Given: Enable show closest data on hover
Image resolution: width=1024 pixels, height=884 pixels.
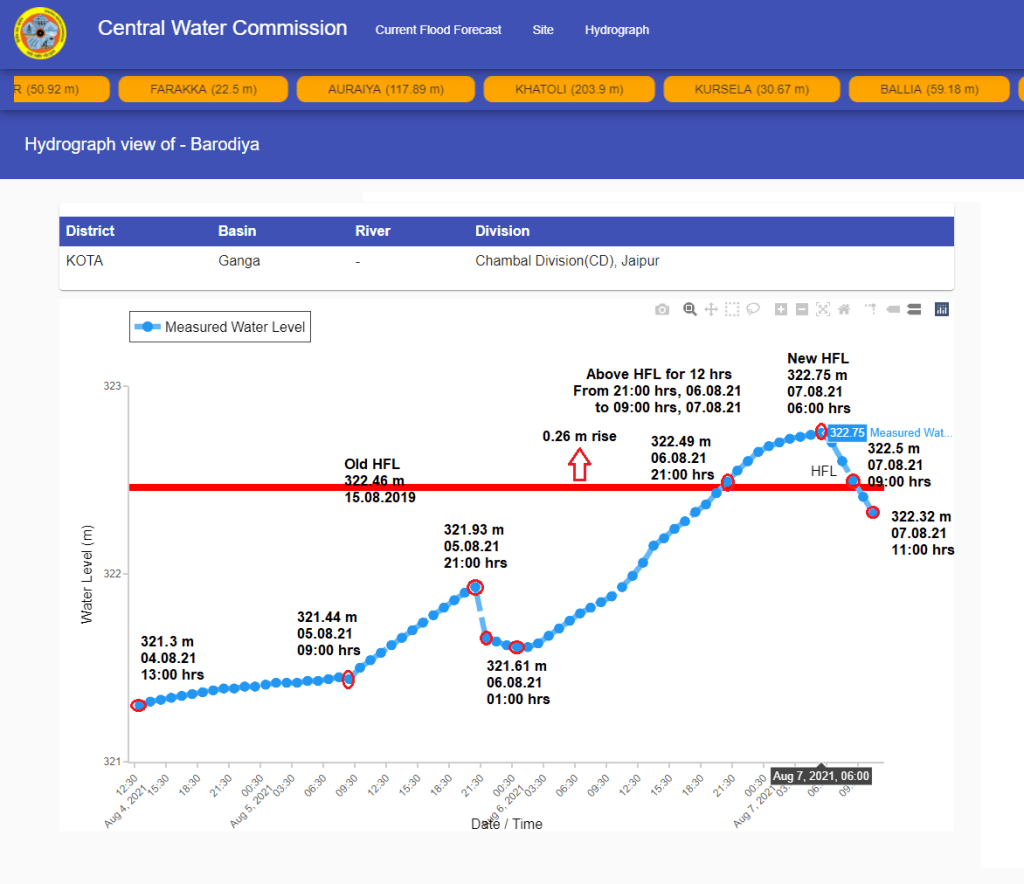Looking at the screenshot, I should 893,310.
